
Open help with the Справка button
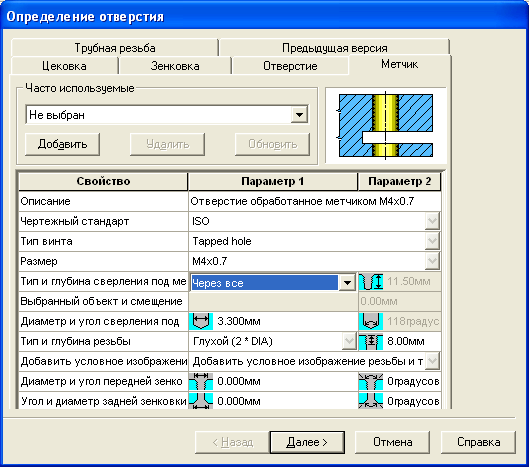tap(478, 442)
